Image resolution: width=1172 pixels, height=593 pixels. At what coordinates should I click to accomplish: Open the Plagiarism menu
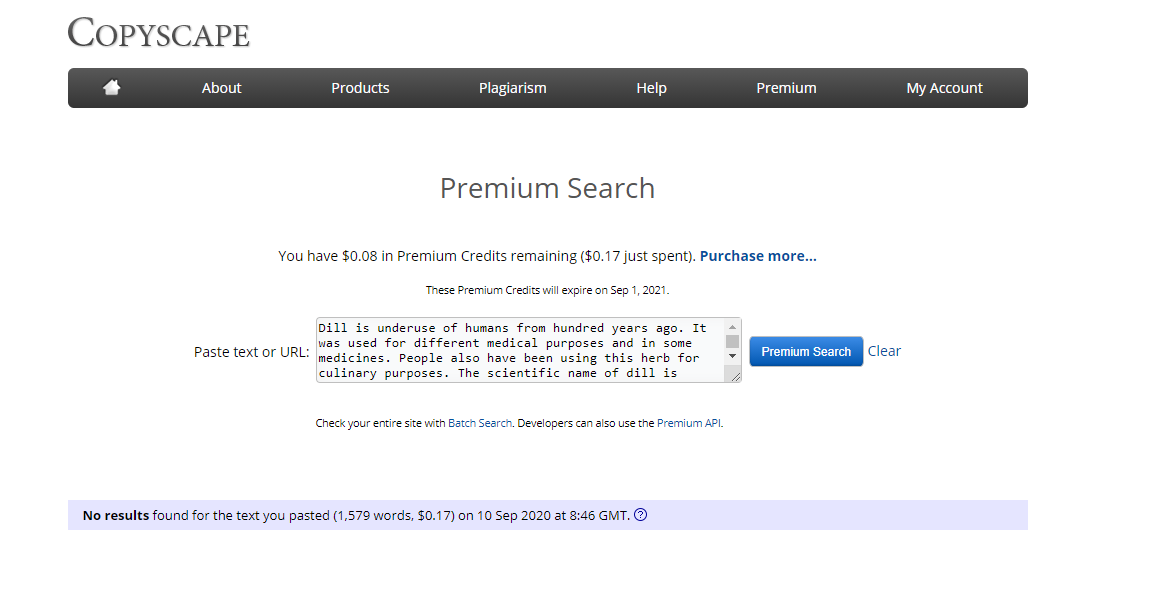point(513,88)
